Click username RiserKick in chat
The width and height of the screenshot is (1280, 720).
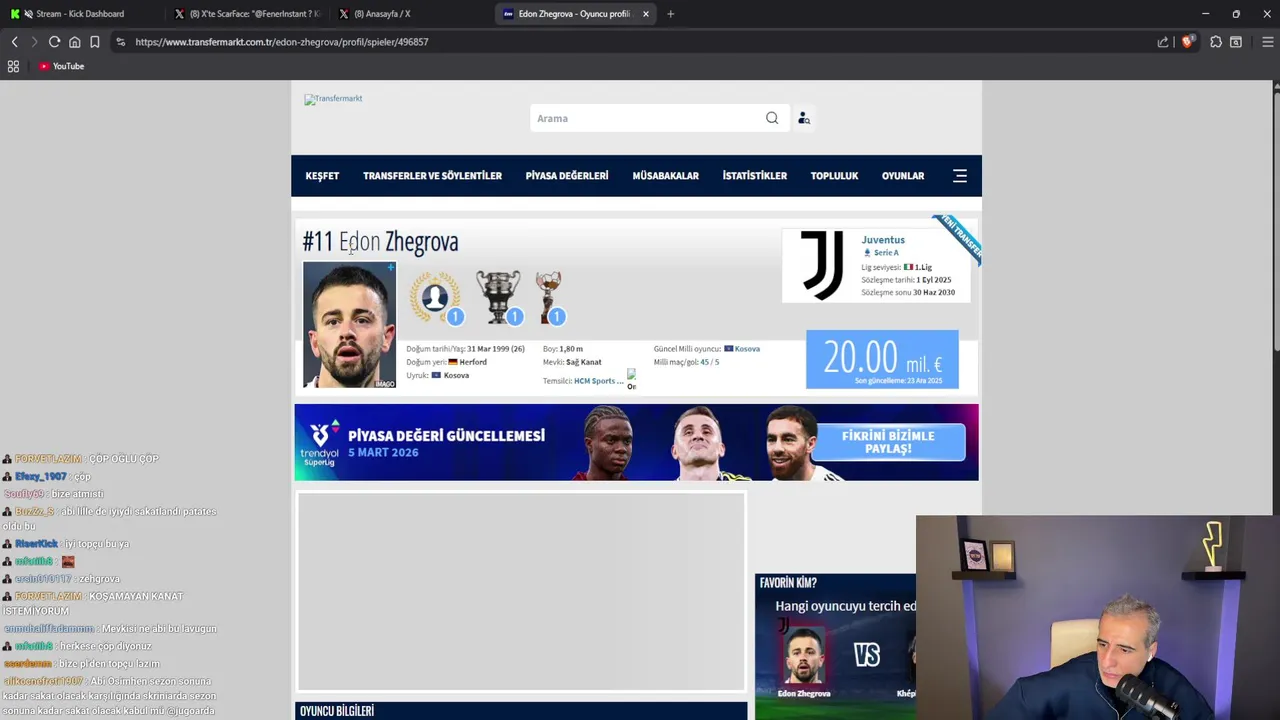point(36,544)
